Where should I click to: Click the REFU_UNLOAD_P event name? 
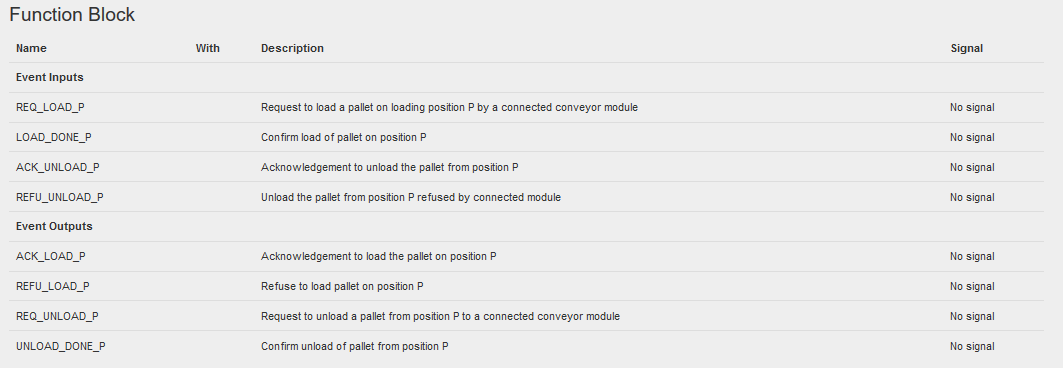point(60,197)
